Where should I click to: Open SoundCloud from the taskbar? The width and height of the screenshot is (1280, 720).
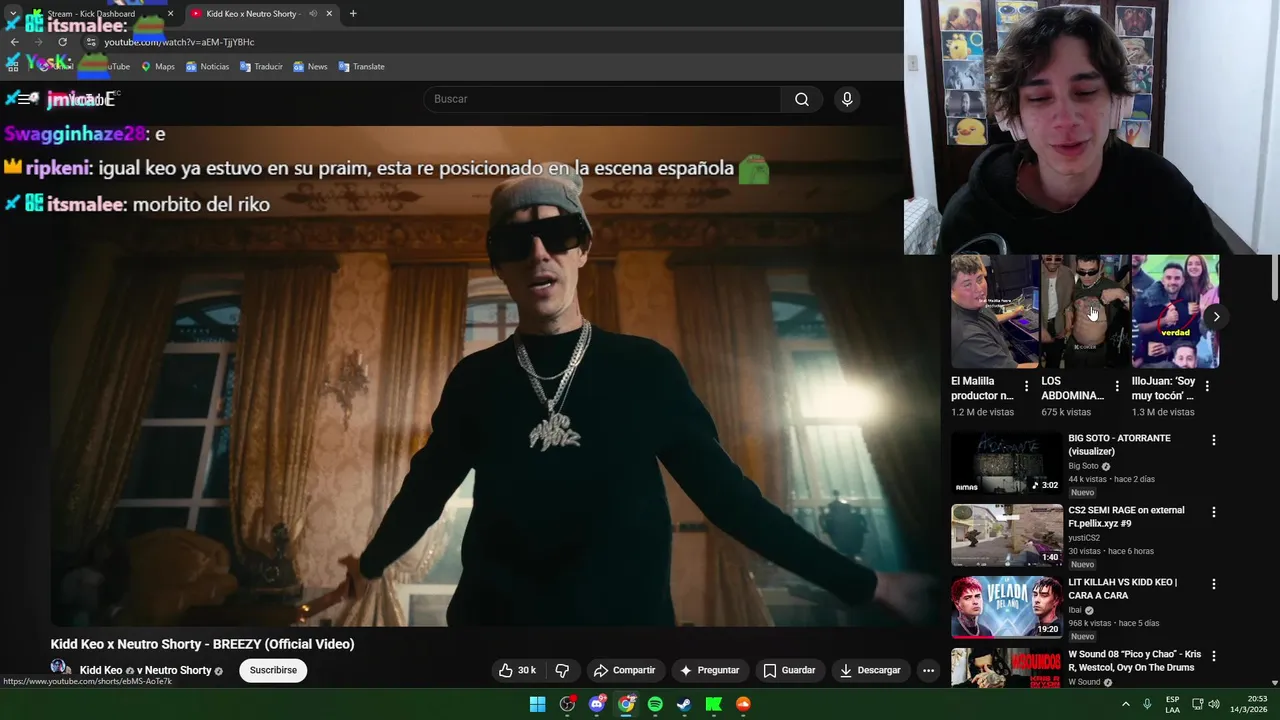(x=743, y=704)
